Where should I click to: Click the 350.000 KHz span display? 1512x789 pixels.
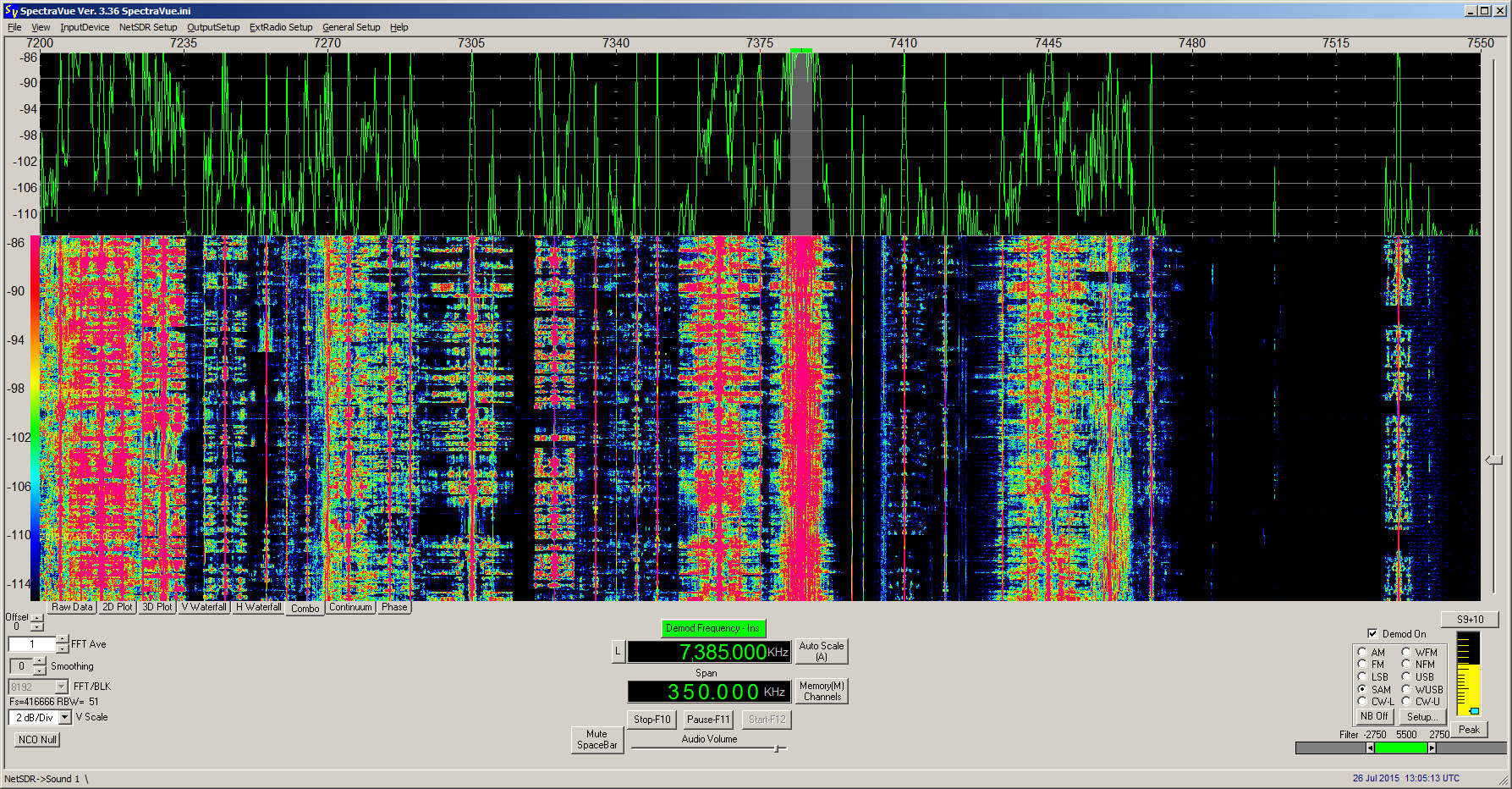click(x=709, y=692)
